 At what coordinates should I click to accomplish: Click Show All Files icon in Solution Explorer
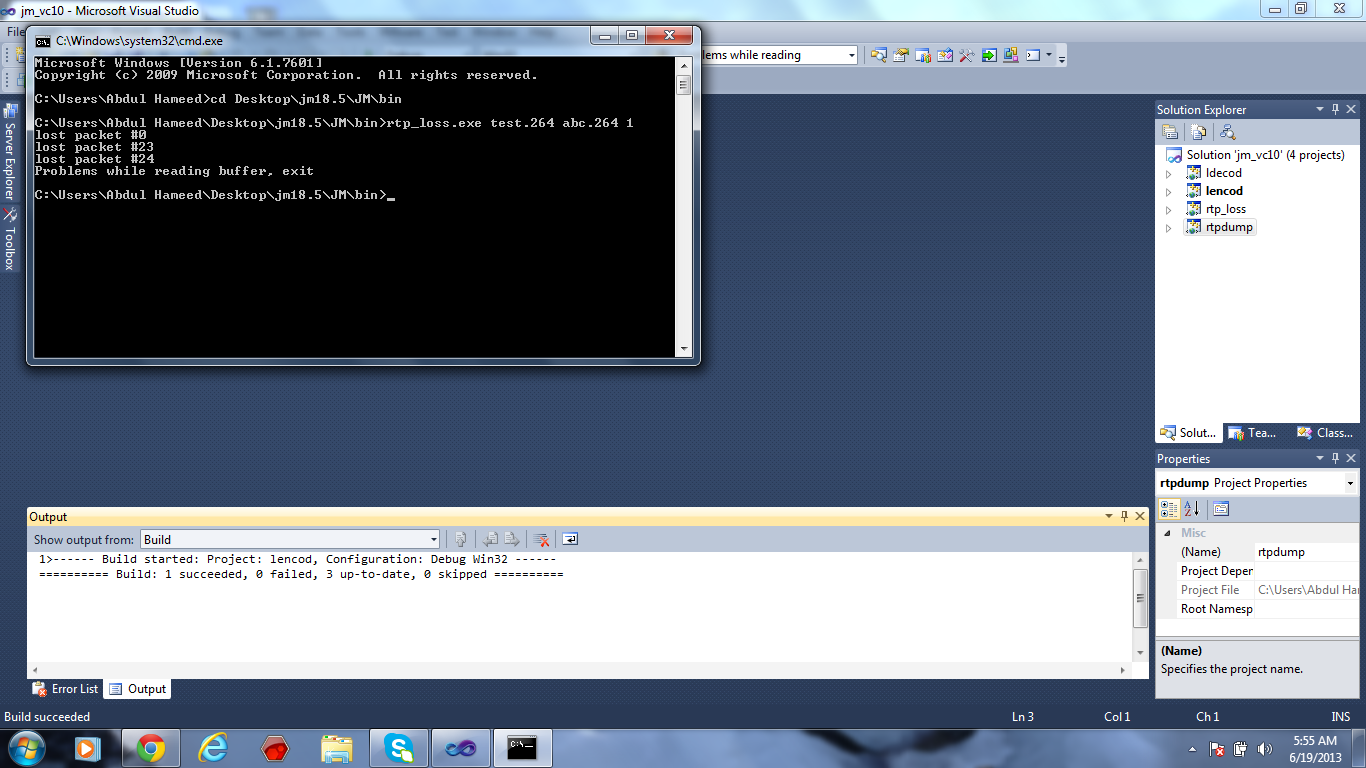1198,132
